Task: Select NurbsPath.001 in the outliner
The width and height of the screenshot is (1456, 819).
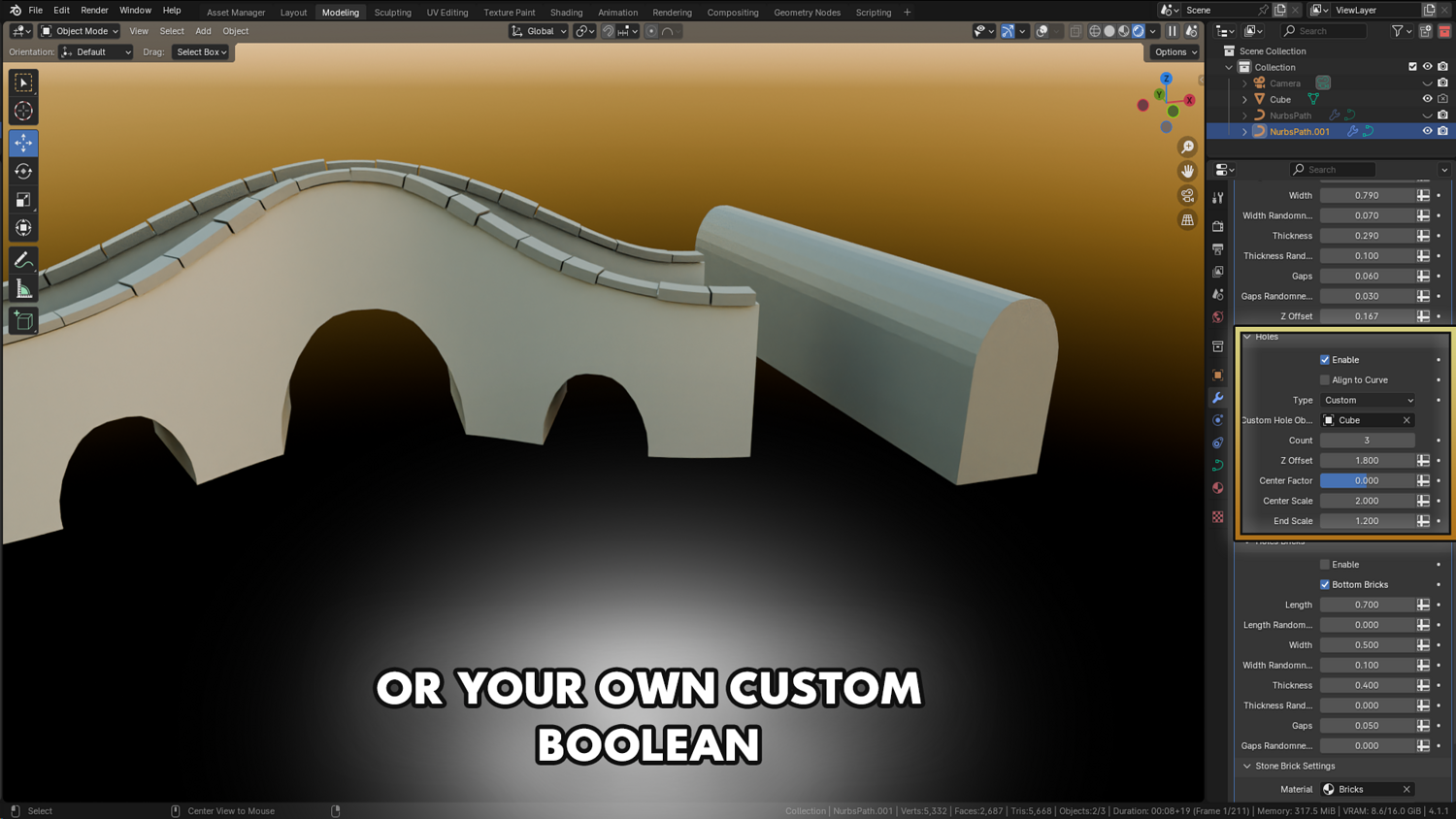Action: pyautogui.click(x=1299, y=132)
